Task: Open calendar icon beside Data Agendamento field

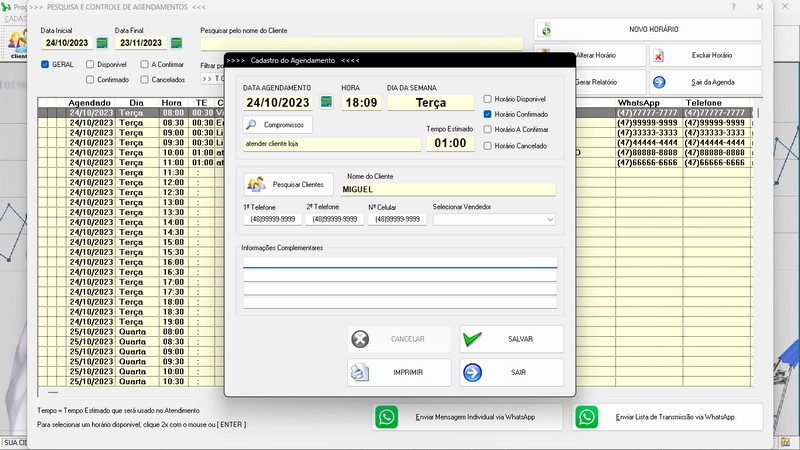Action: 327,102
